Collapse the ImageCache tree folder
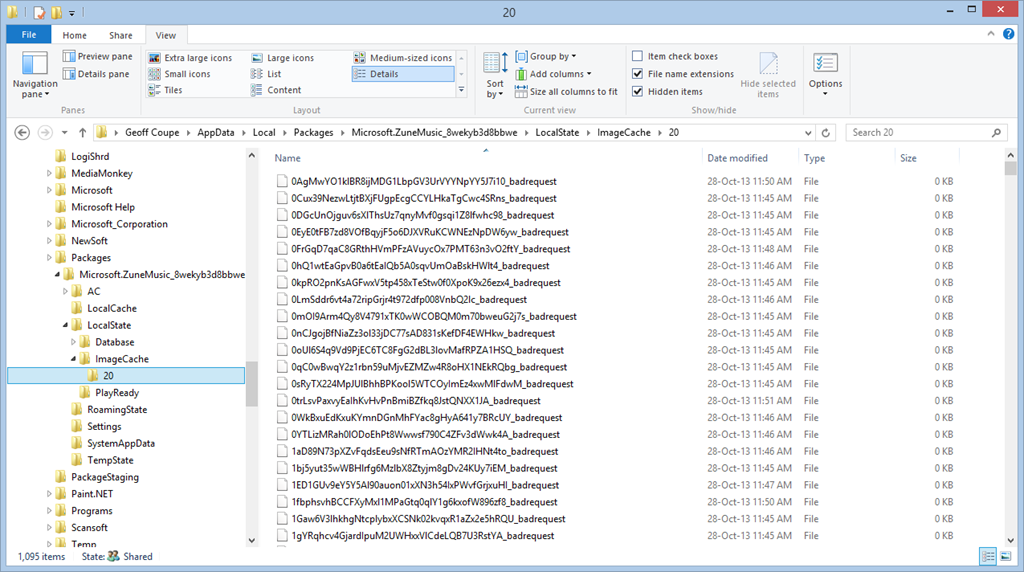 [x=73, y=359]
